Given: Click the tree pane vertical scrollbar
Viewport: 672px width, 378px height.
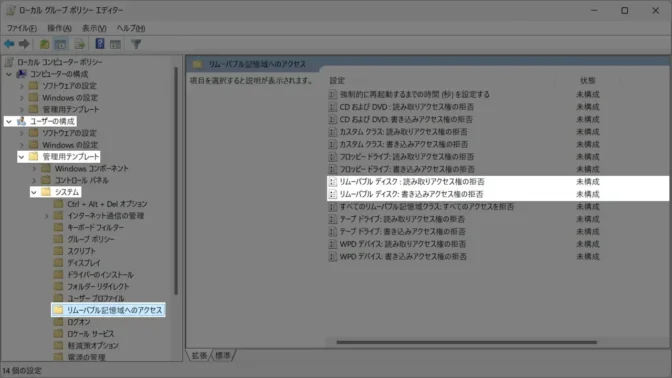Looking at the screenshot, I should coord(176,180).
